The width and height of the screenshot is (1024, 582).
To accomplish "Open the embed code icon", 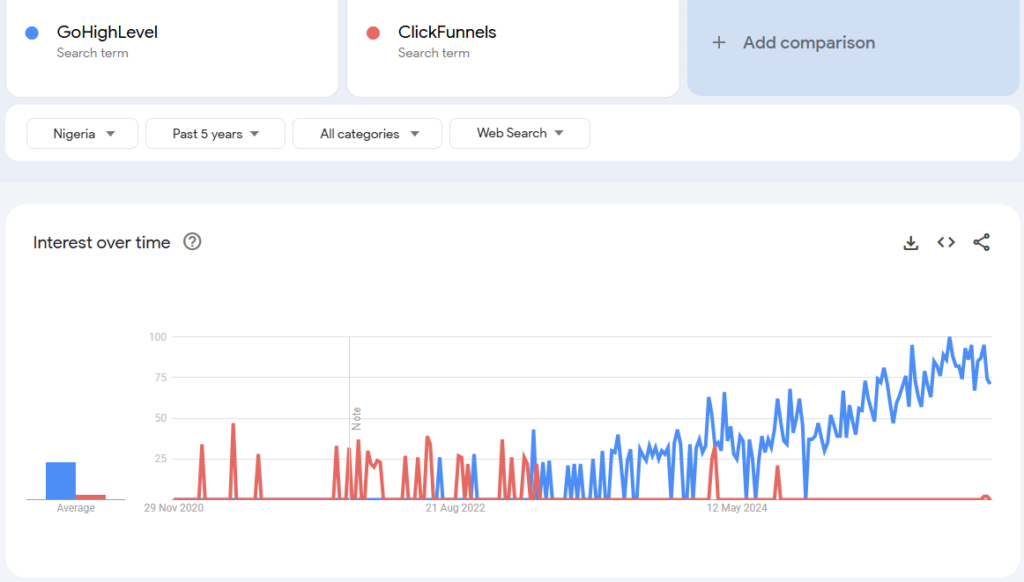I will pyautogui.click(x=946, y=243).
